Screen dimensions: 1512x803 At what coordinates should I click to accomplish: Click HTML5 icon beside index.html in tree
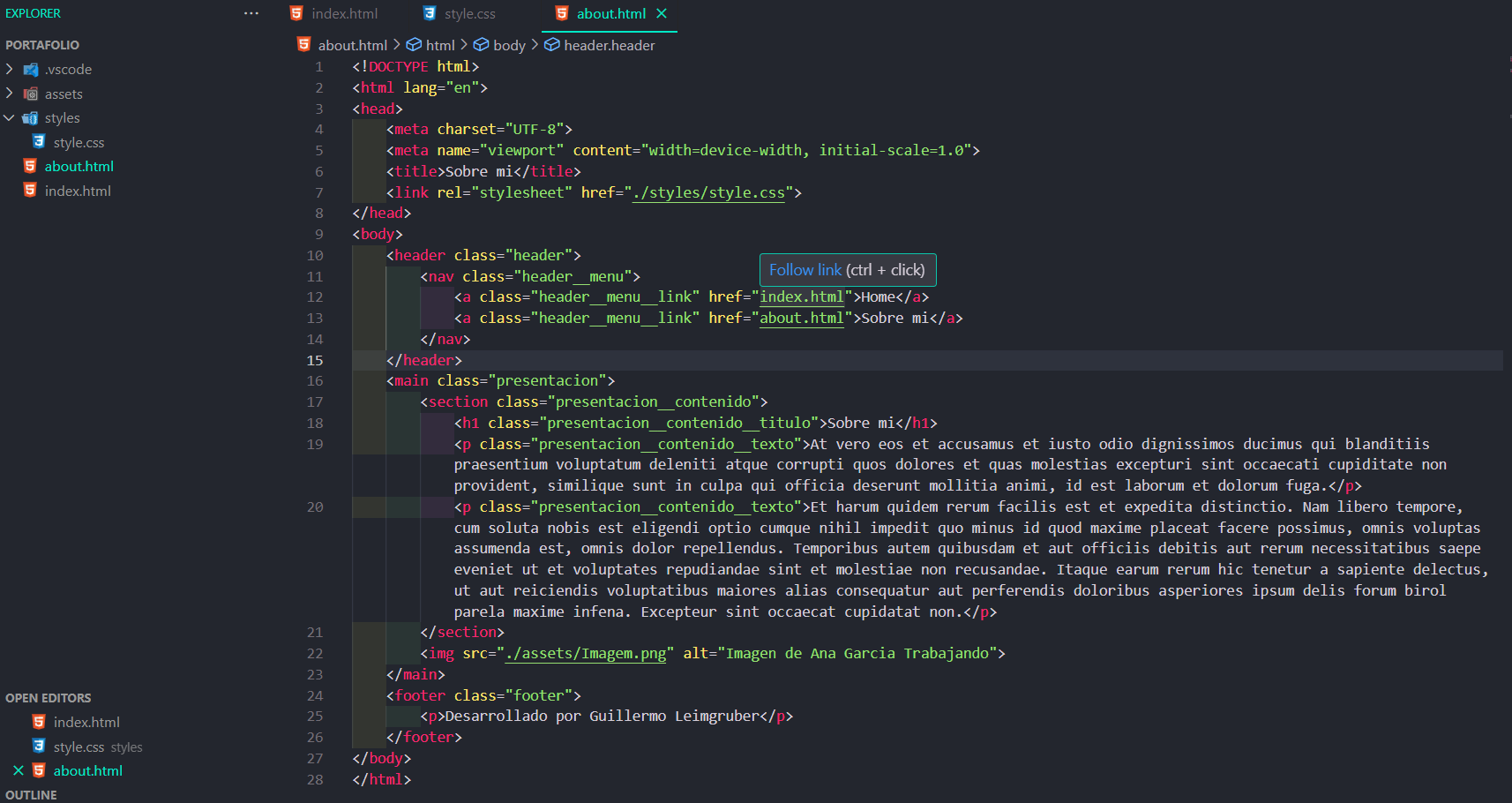[x=30, y=190]
